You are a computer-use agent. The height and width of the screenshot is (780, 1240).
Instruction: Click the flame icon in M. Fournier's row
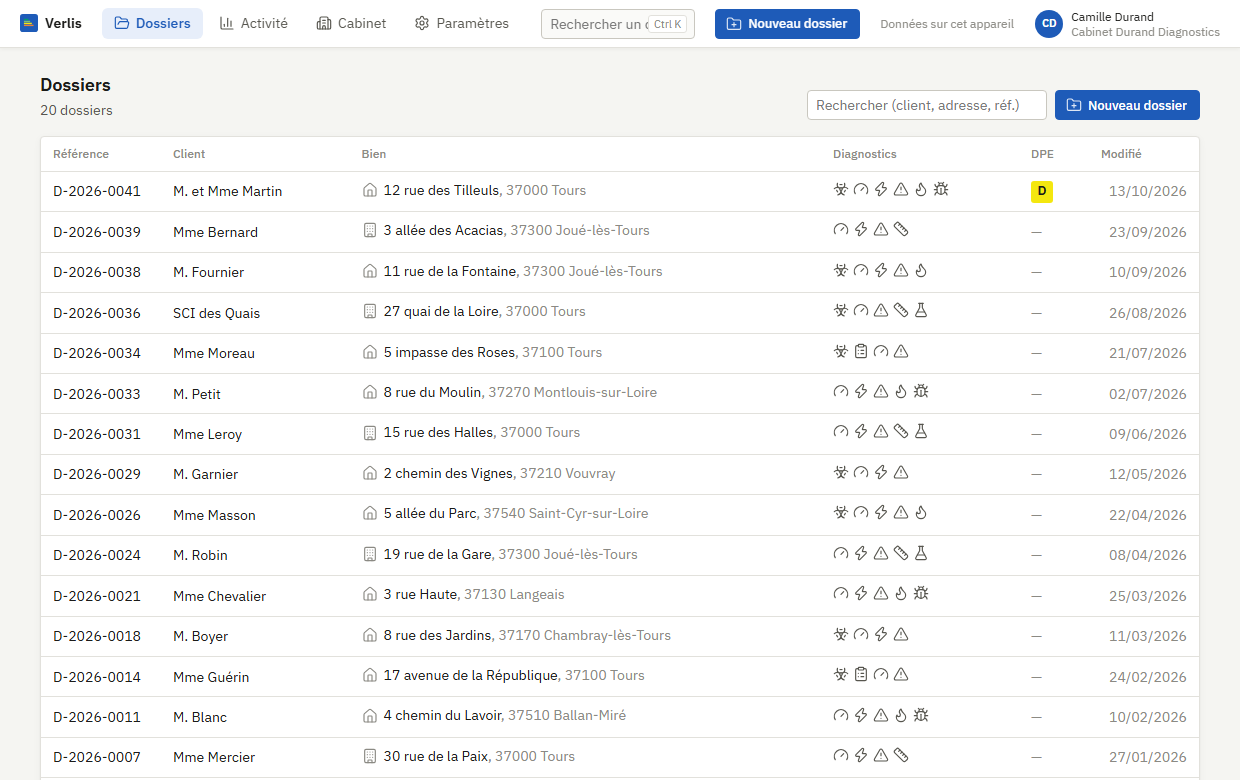[921, 271]
